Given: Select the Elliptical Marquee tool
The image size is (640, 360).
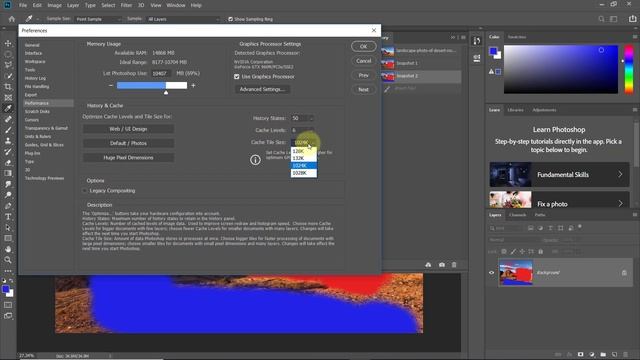Looking at the screenshot, I should (x=8, y=54).
